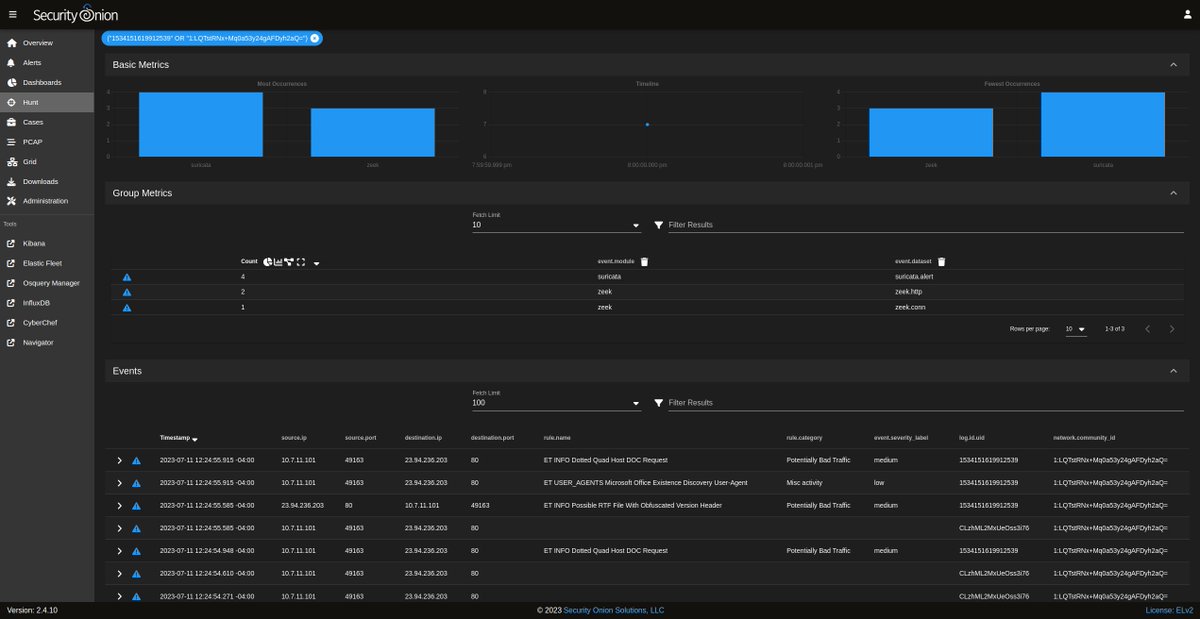Open the hamburger navigation menu

[x=12, y=14]
